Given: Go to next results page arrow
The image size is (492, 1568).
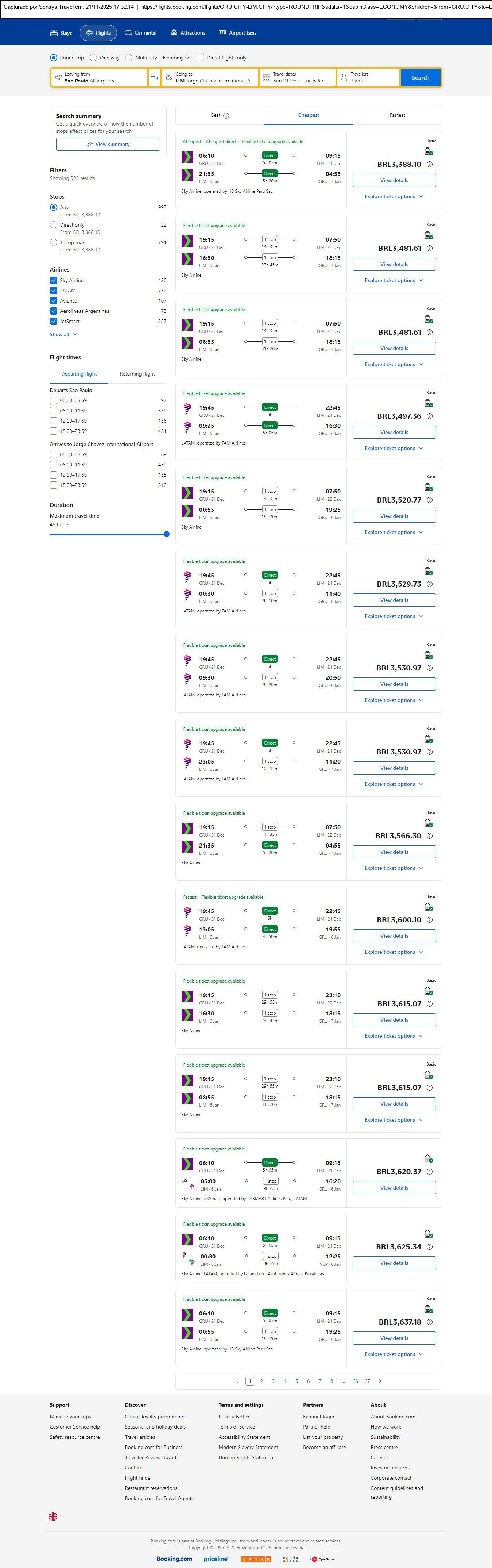Looking at the screenshot, I should coord(380,1381).
